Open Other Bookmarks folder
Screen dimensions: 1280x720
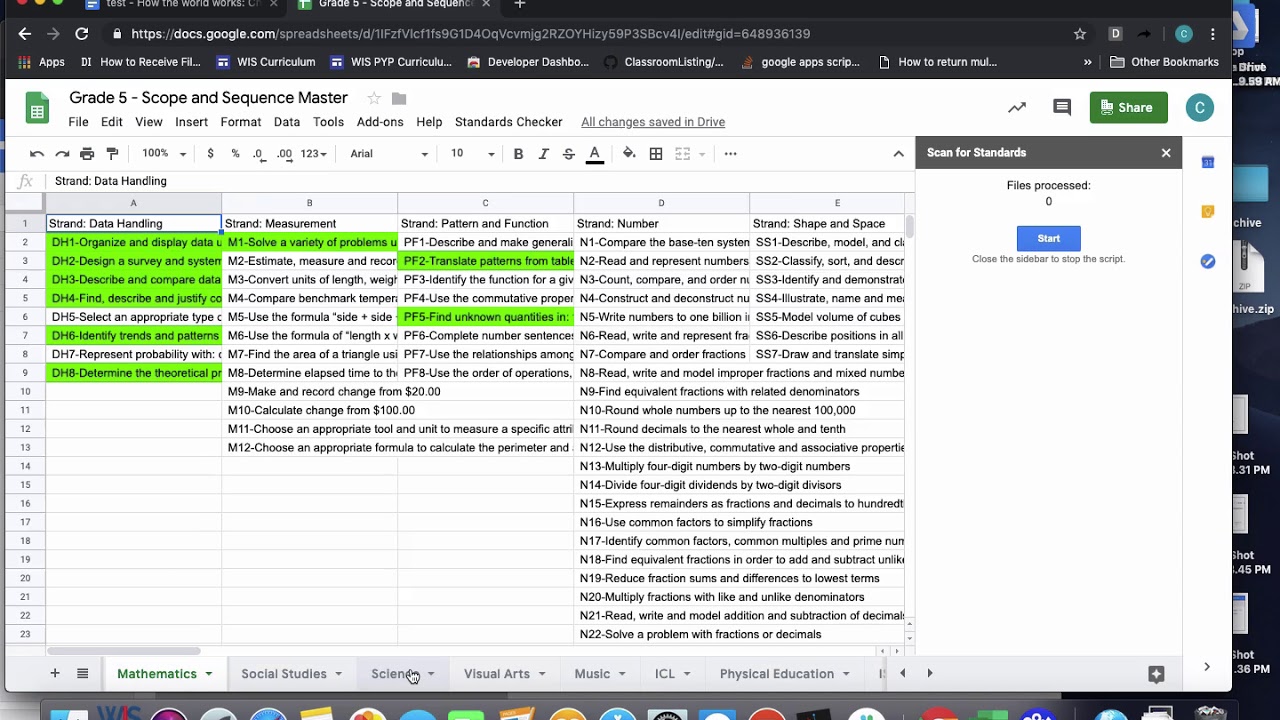pos(1164,62)
